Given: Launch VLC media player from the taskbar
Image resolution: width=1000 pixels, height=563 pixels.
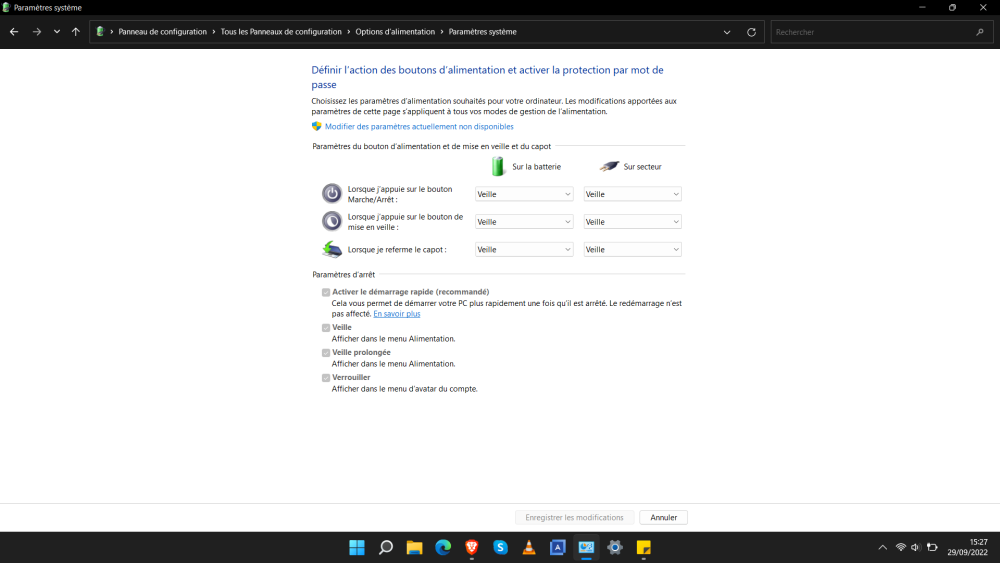Looking at the screenshot, I should point(530,547).
